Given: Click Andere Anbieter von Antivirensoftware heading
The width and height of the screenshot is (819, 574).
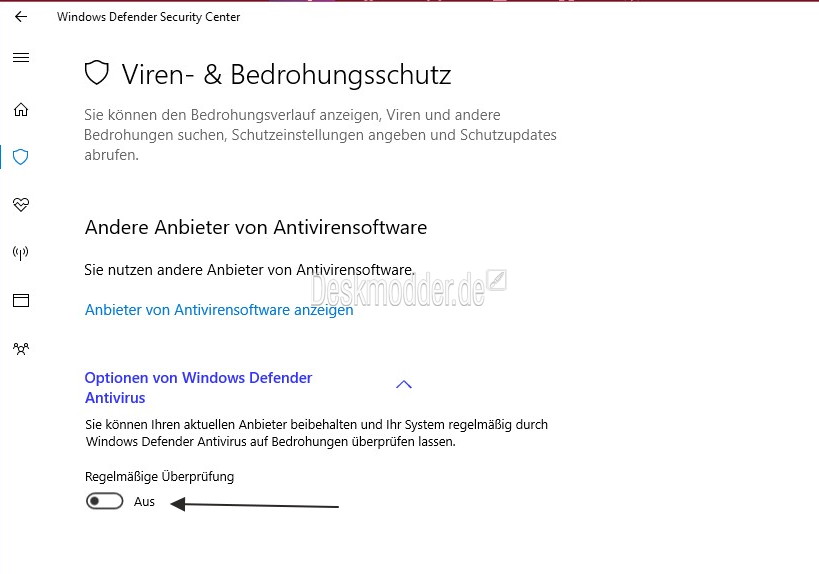Looking at the screenshot, I should (x=256, y=227).
